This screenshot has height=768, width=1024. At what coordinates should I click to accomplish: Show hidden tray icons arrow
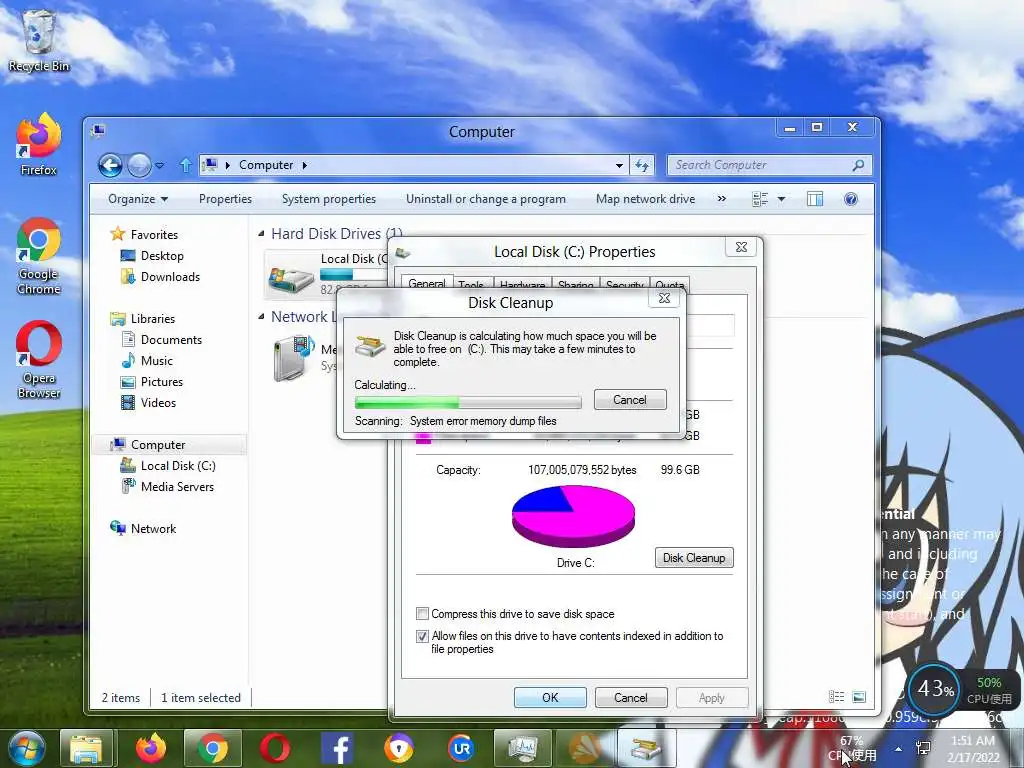[x=899, y=749]
